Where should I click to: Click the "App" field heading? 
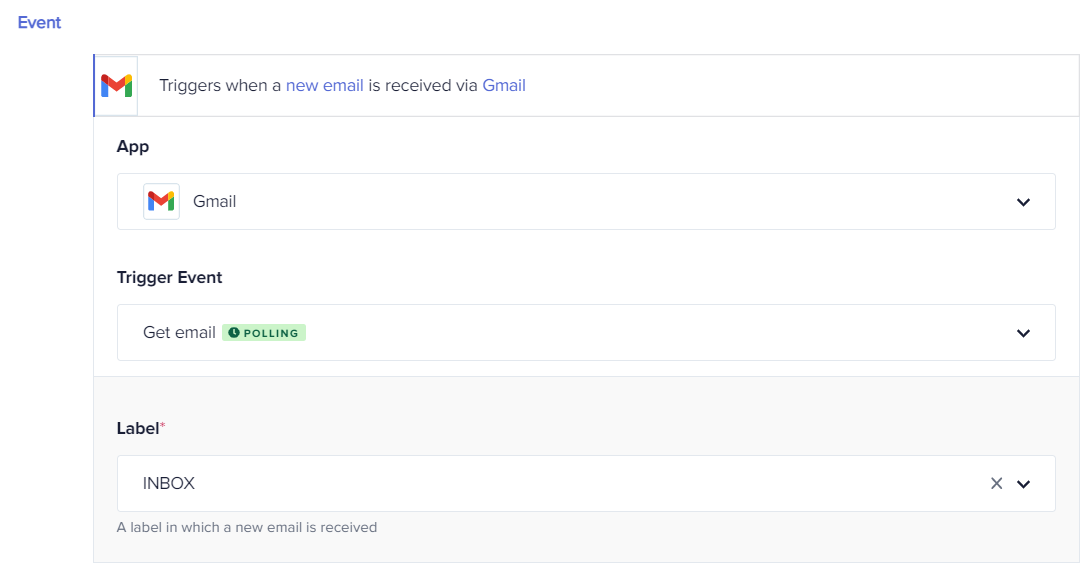[133, 147]
